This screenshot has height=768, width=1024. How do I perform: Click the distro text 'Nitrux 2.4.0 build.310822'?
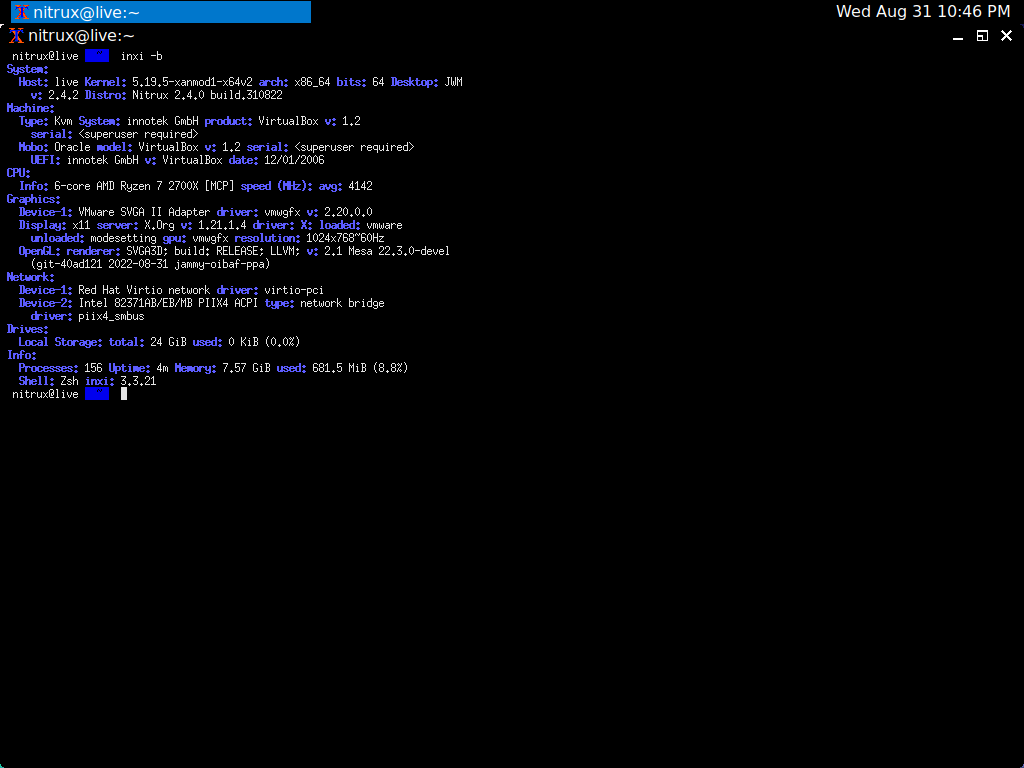(207, 95)
